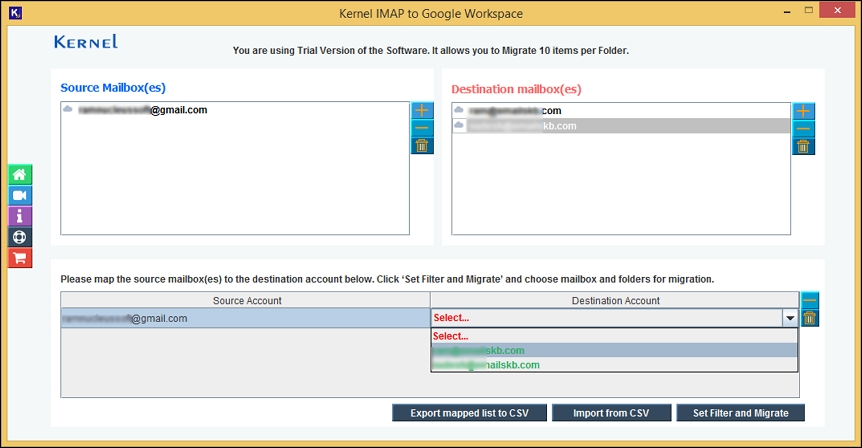Open the Destination Account dropdown arrow
The width and height of the screenshot is (862, 448).
790,318
